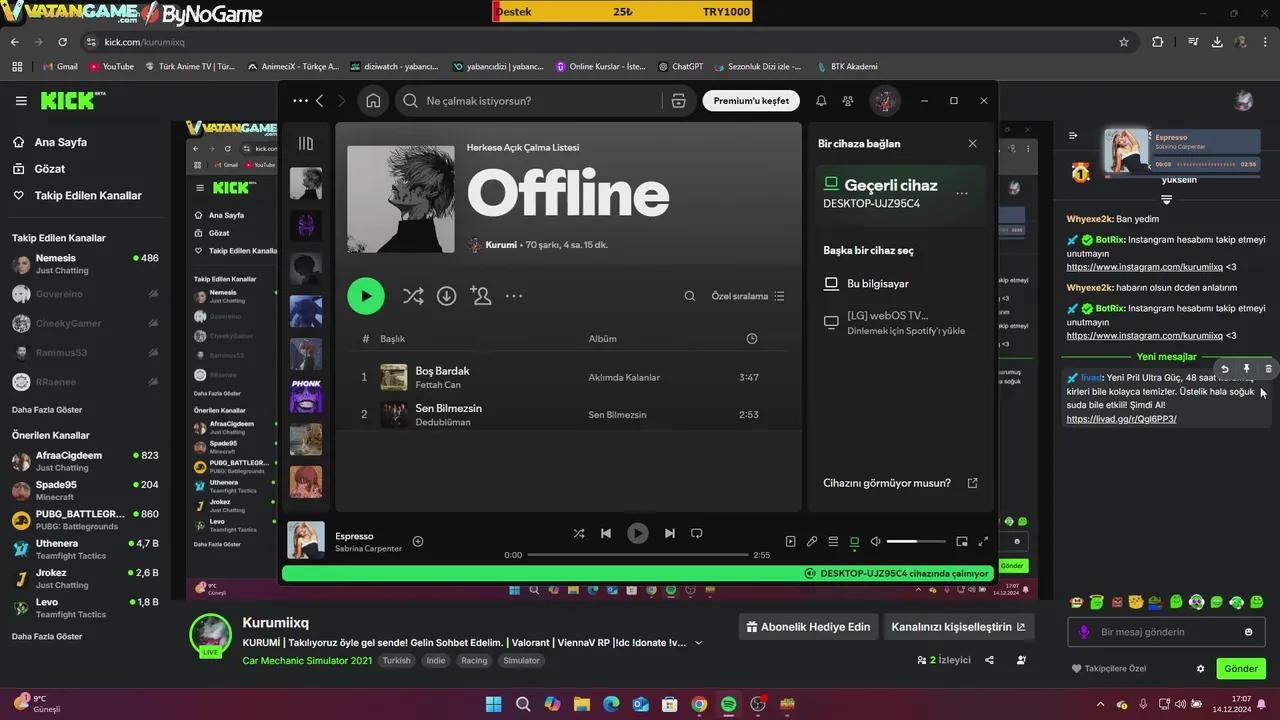Open Now Playing view icon
This screenshot has width=1280, height=720.
[790, 541]
